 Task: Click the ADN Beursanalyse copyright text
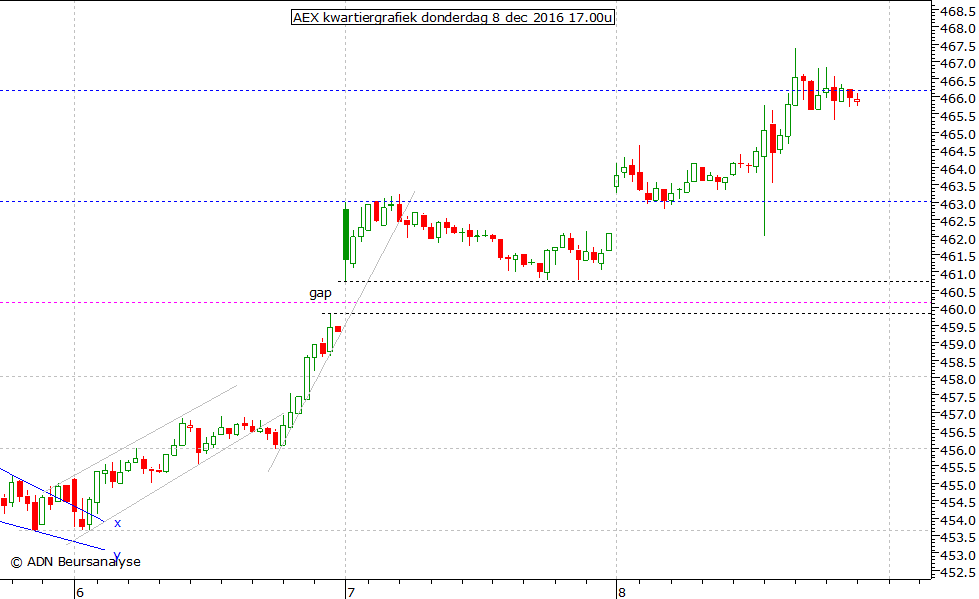[76, 562]
